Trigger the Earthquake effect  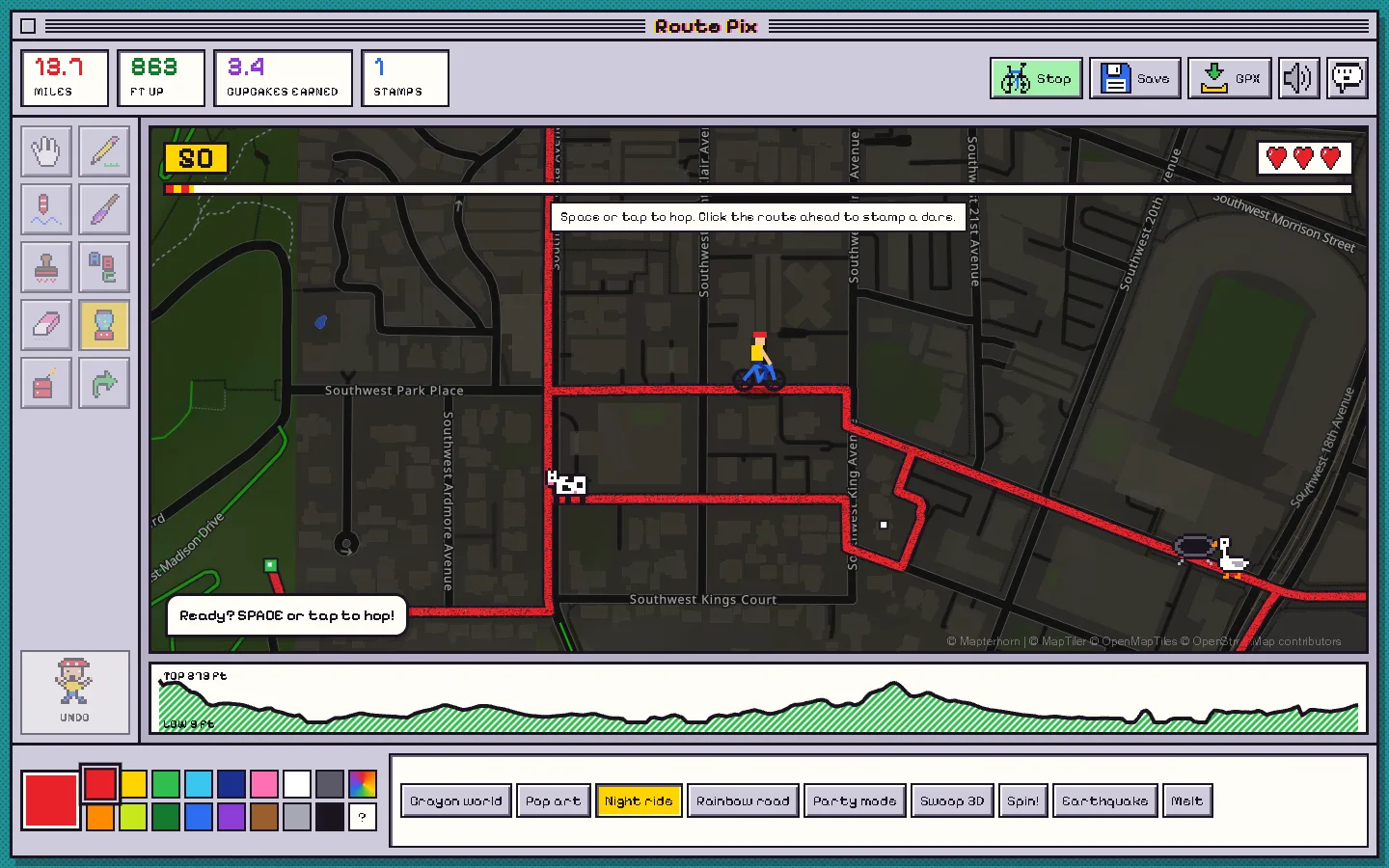coord(1105,800)
